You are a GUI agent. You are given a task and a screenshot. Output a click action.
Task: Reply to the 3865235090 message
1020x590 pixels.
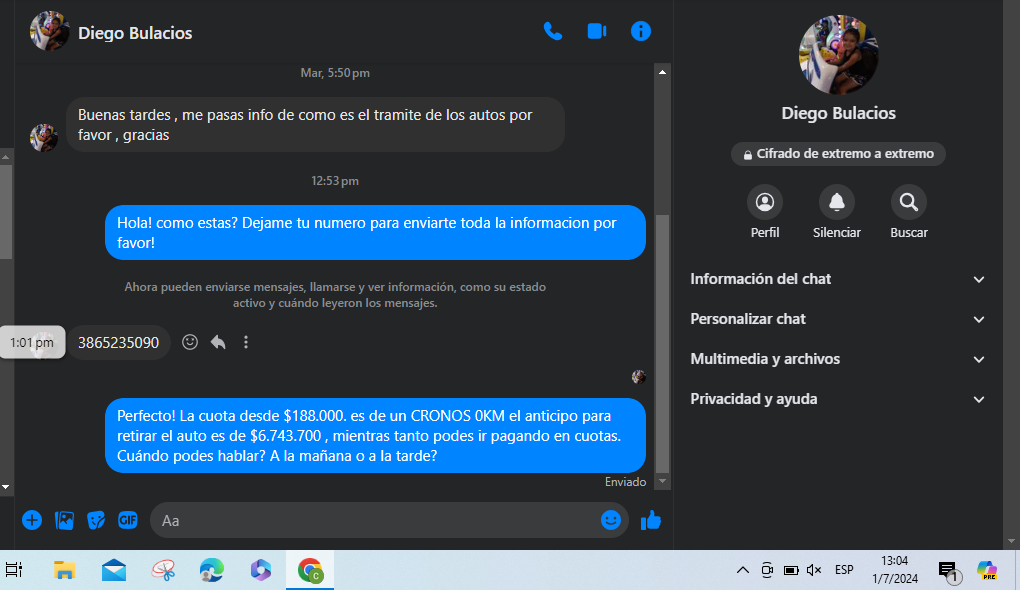218,342
